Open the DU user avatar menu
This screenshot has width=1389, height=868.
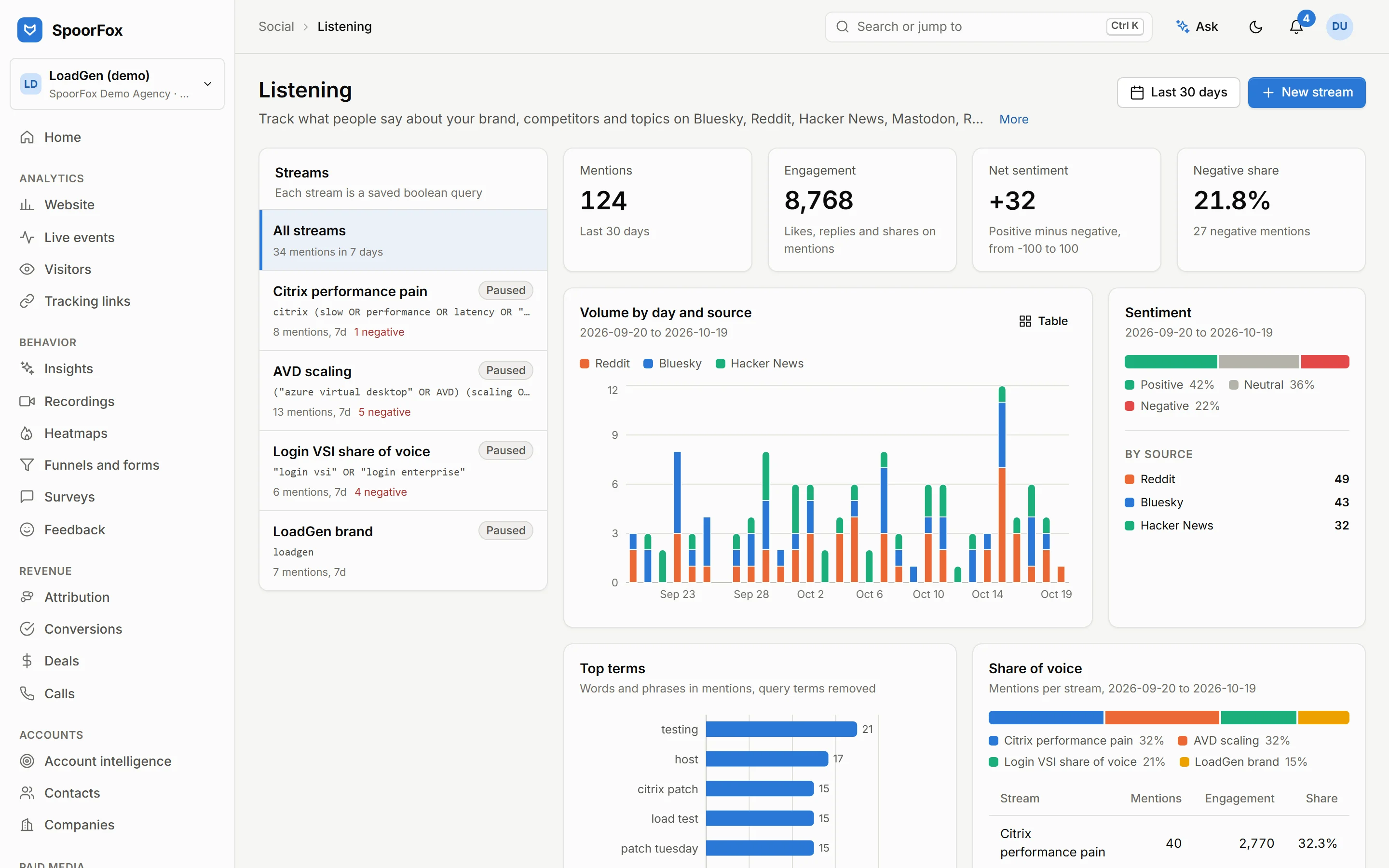point(1340,27)
